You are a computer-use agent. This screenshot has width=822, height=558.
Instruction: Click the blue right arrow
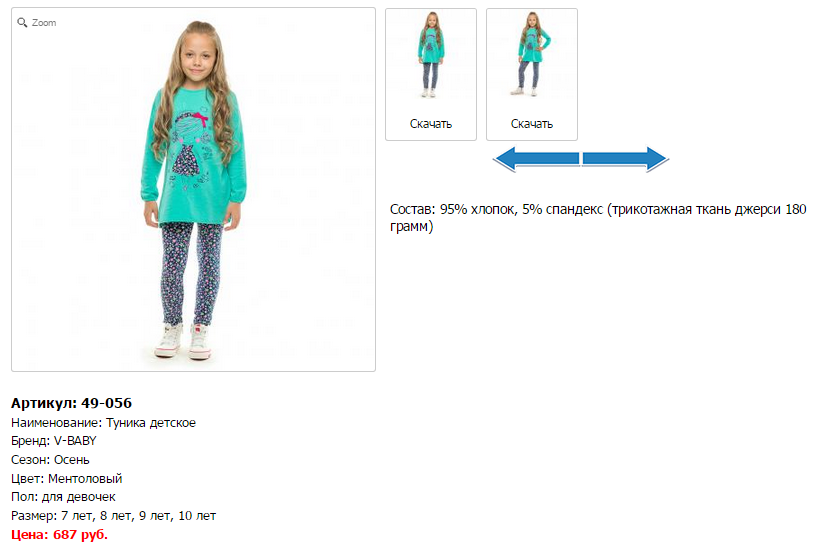[x=625, y=159]
